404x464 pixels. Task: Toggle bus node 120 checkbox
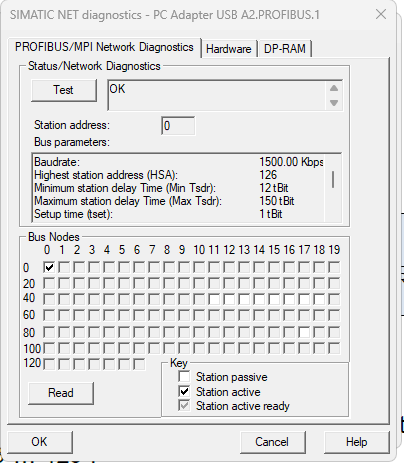[x=49, y=364]
